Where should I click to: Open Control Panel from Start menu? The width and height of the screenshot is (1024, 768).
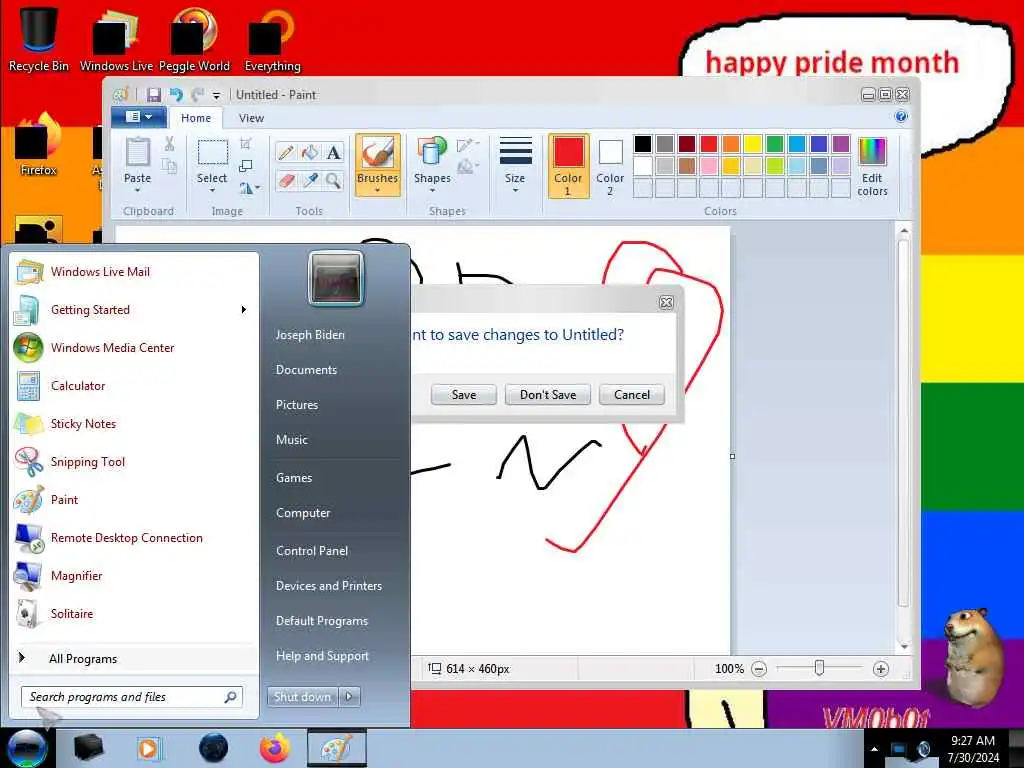pos(312,551)
